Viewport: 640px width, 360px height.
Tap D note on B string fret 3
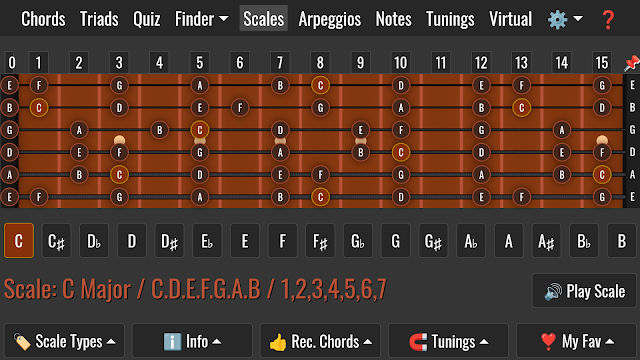(x=119, y=108)
